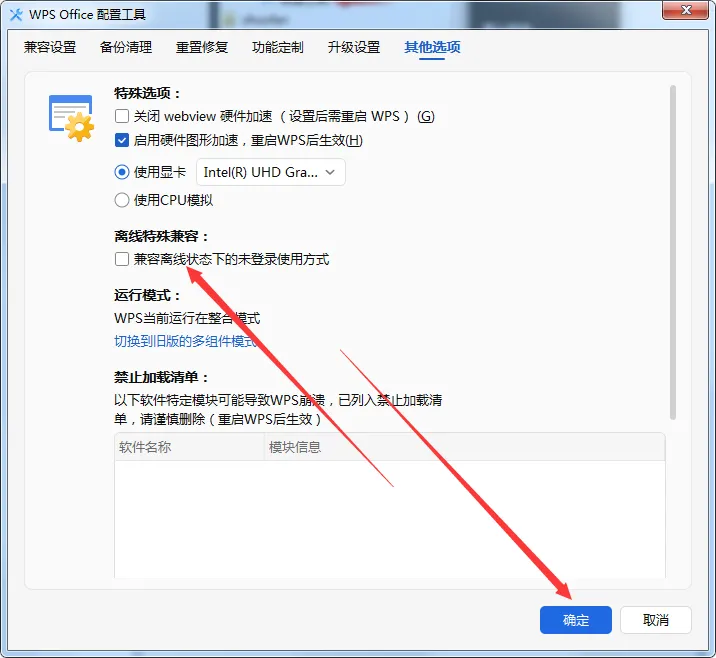
Task: Click the 切换到旧版的多组件模式 link
Action: pos(185,341)
